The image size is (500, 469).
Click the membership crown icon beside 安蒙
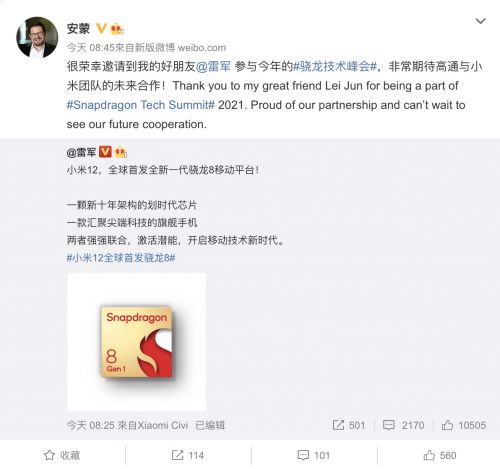[x=117, y=29]
